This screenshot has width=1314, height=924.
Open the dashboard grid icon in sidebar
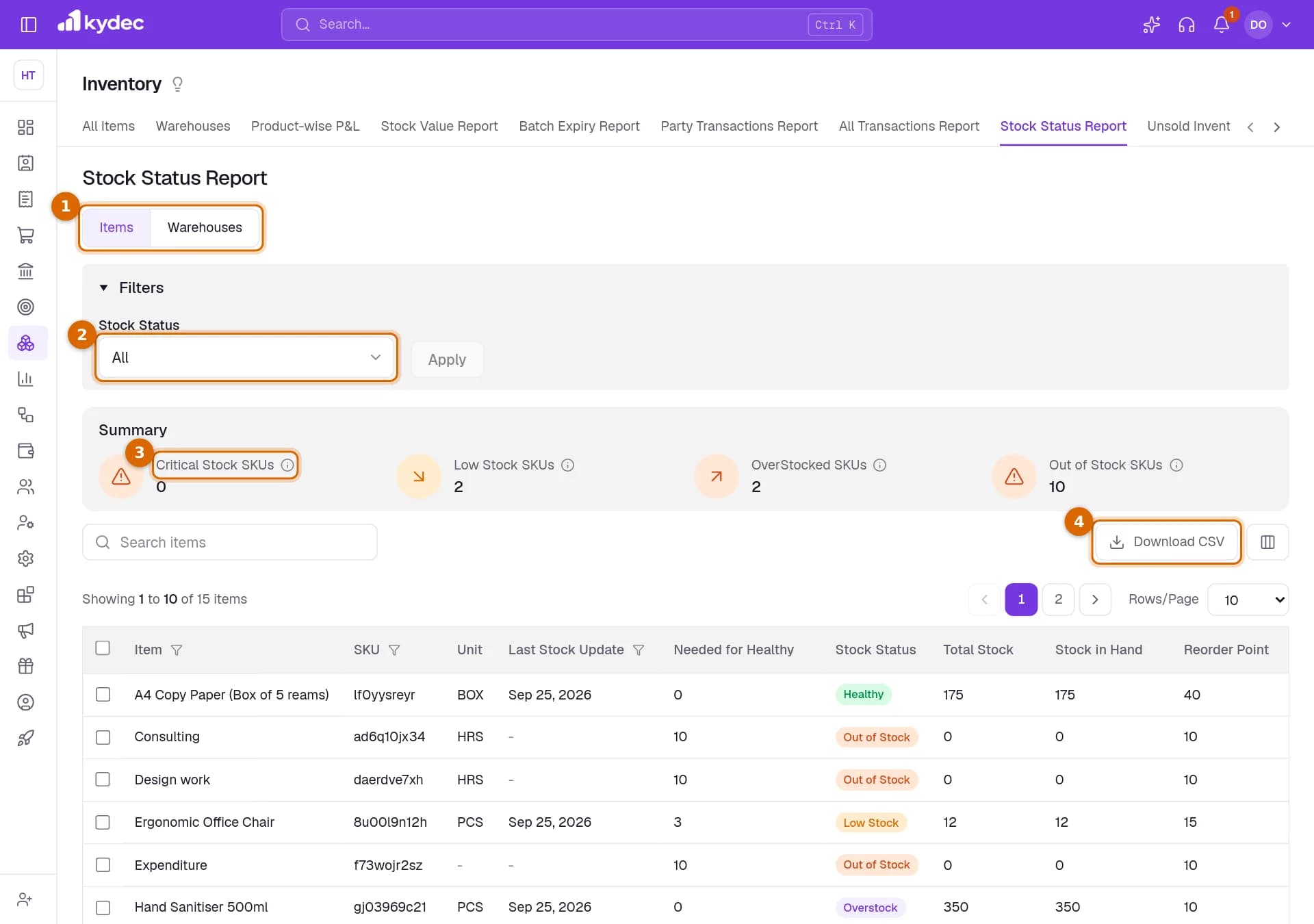pos(25,127)
